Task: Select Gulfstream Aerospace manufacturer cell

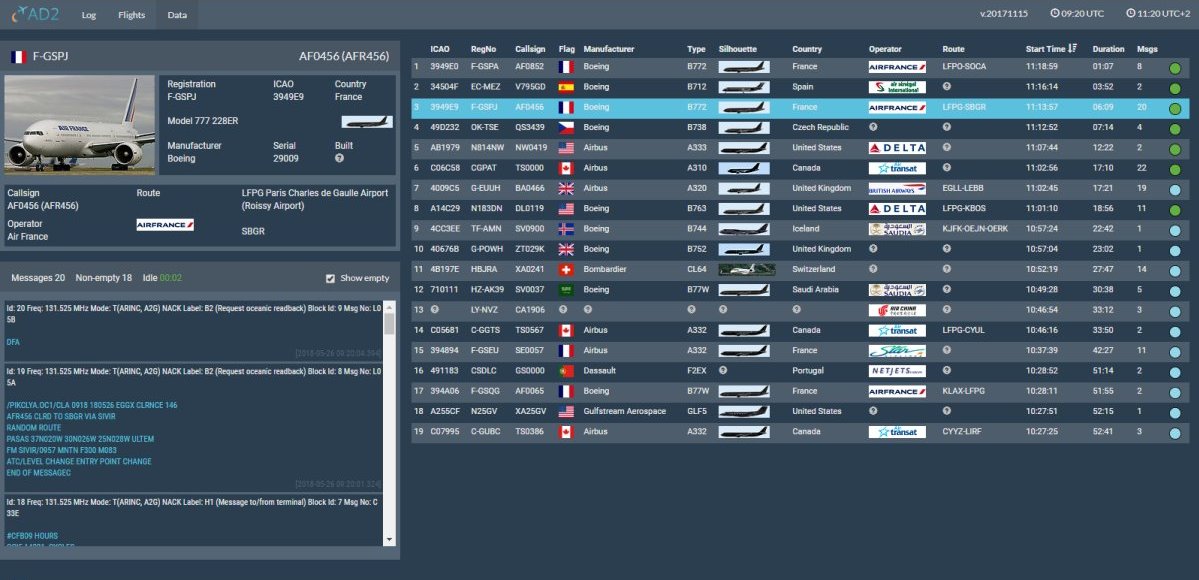Action: 624,411
